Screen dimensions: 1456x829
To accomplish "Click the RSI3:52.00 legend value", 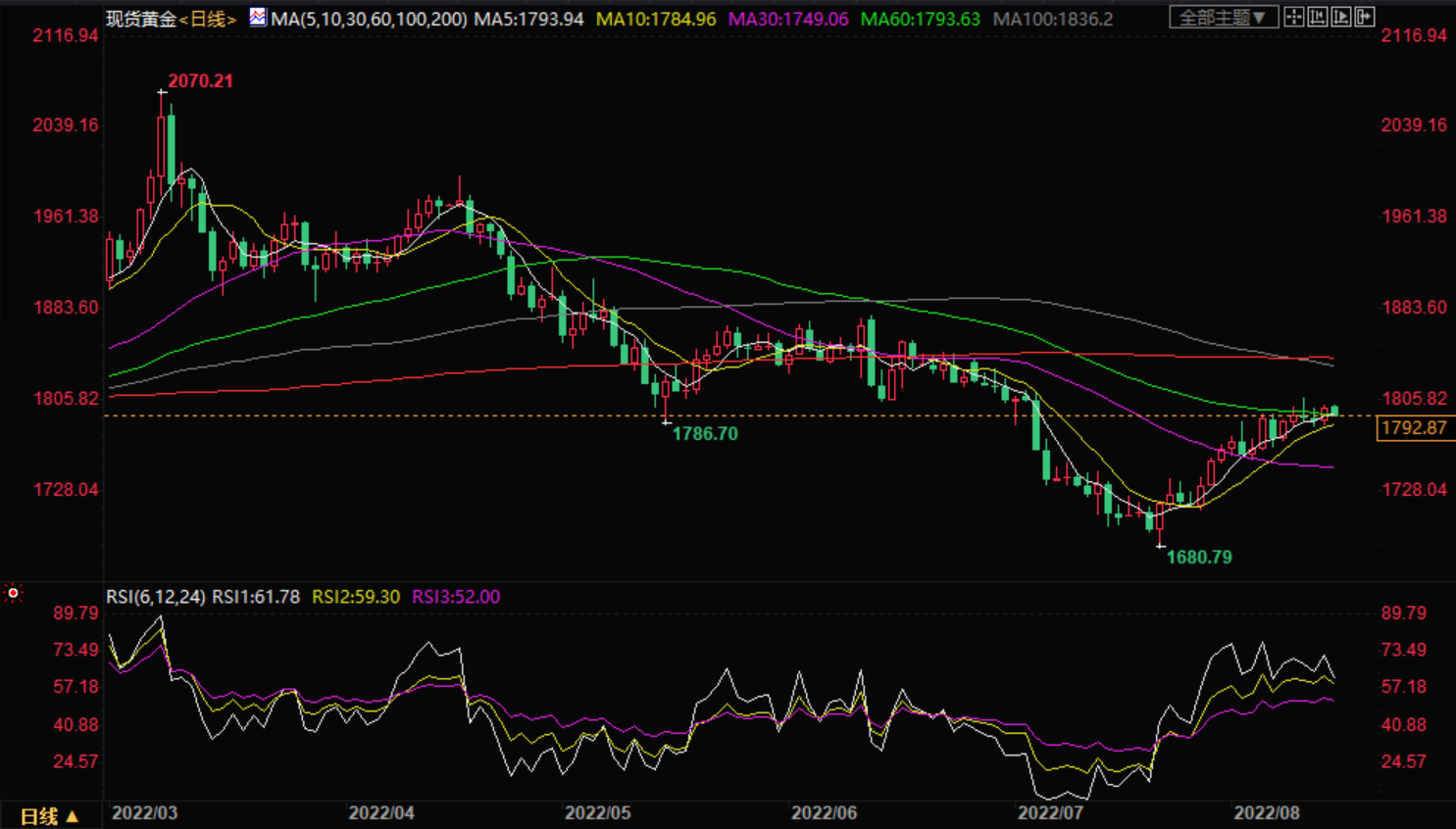I will point(456,597).
